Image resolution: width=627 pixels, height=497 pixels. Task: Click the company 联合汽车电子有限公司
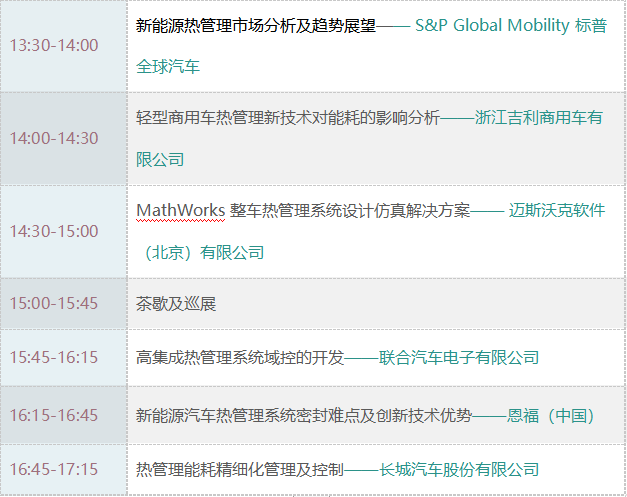[x=459, y=357]
